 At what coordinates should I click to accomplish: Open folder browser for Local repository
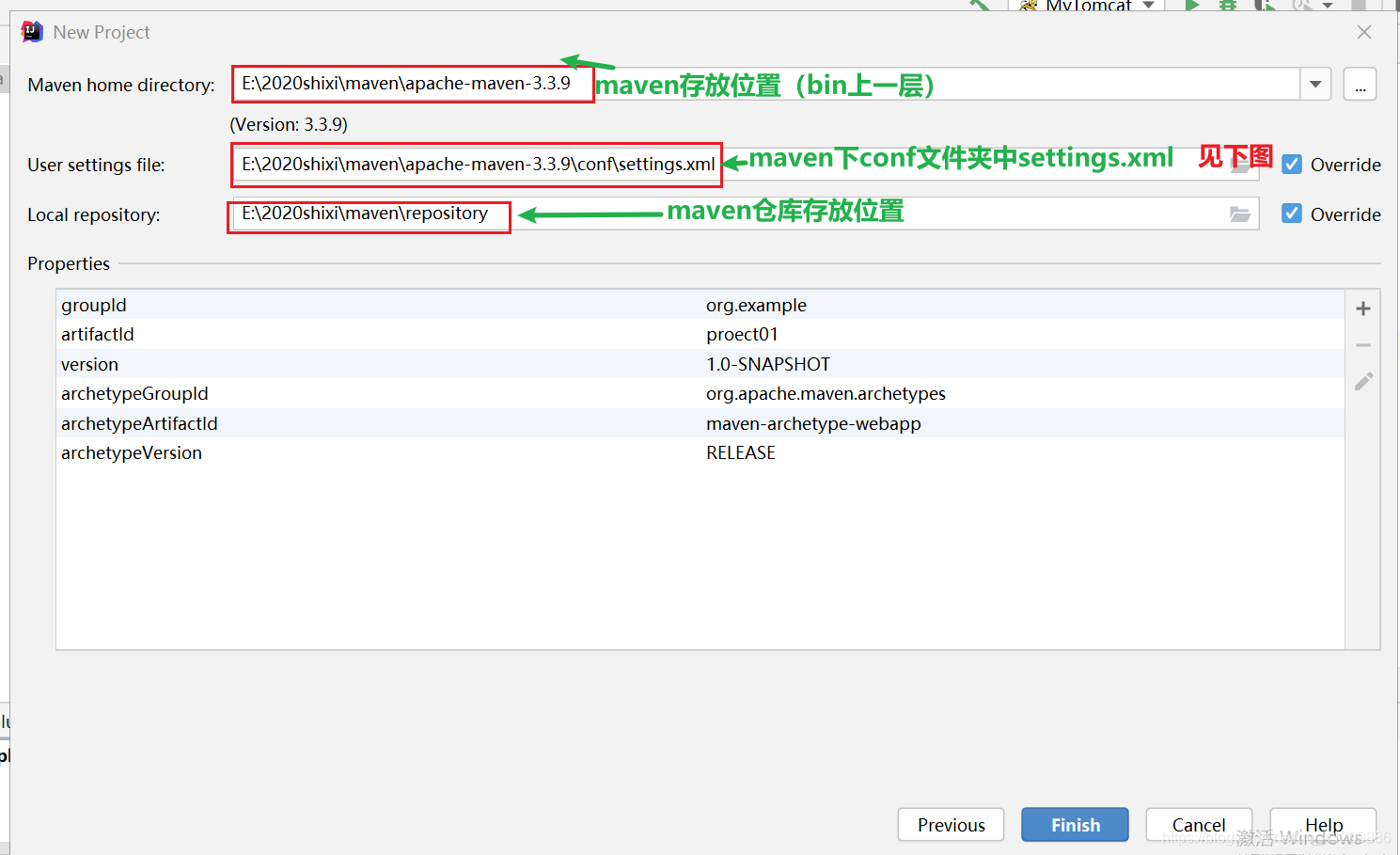point(1240,214)
